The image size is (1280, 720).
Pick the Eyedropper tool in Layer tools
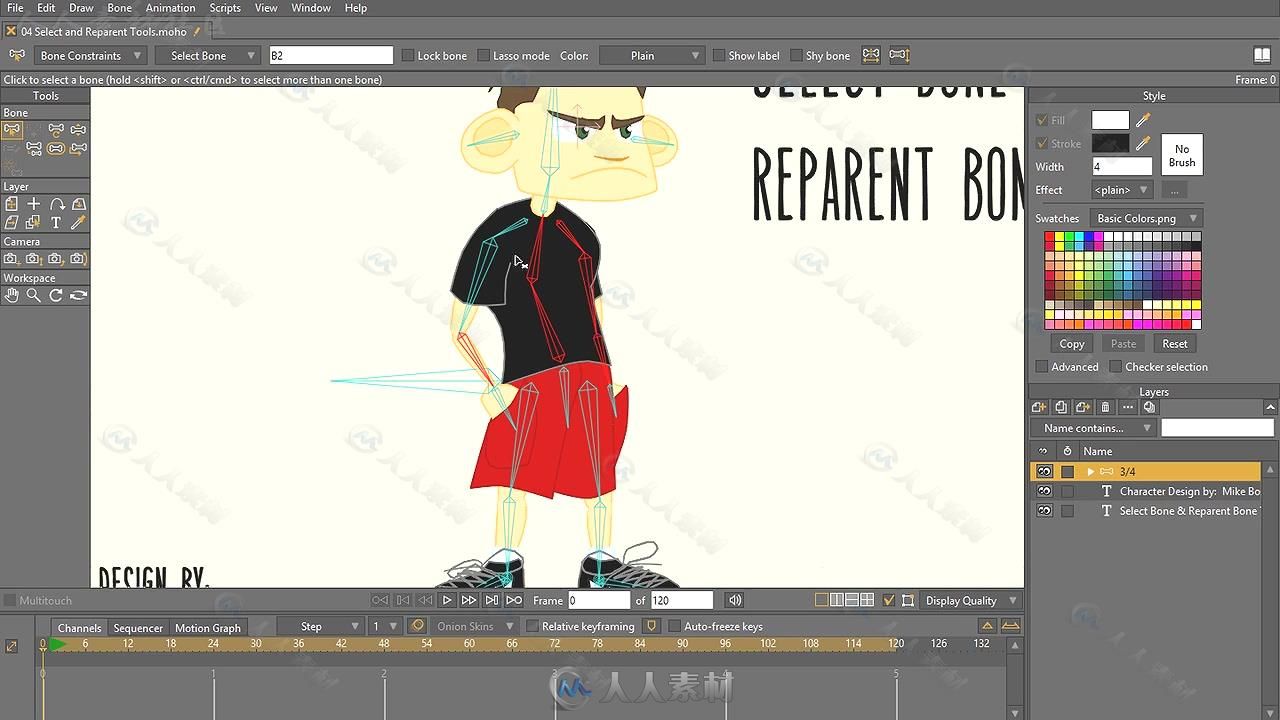(x=78, y=222)
